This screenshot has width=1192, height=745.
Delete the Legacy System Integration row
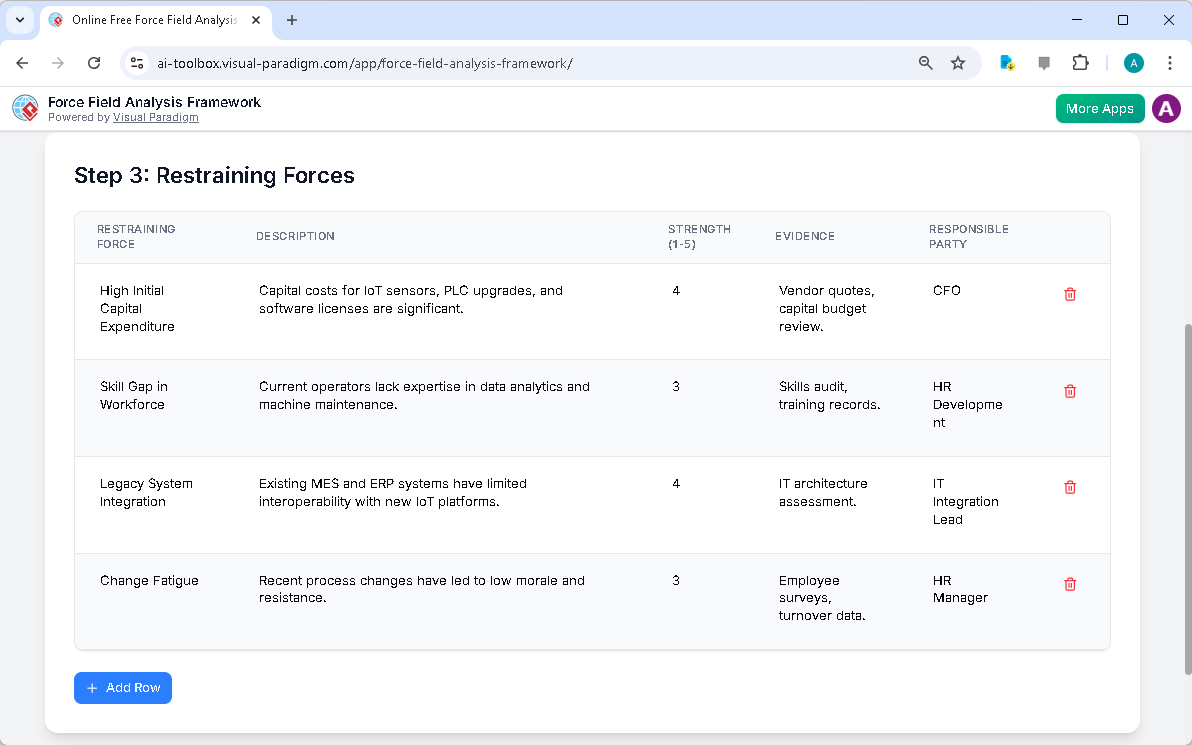click(1070, 487)
